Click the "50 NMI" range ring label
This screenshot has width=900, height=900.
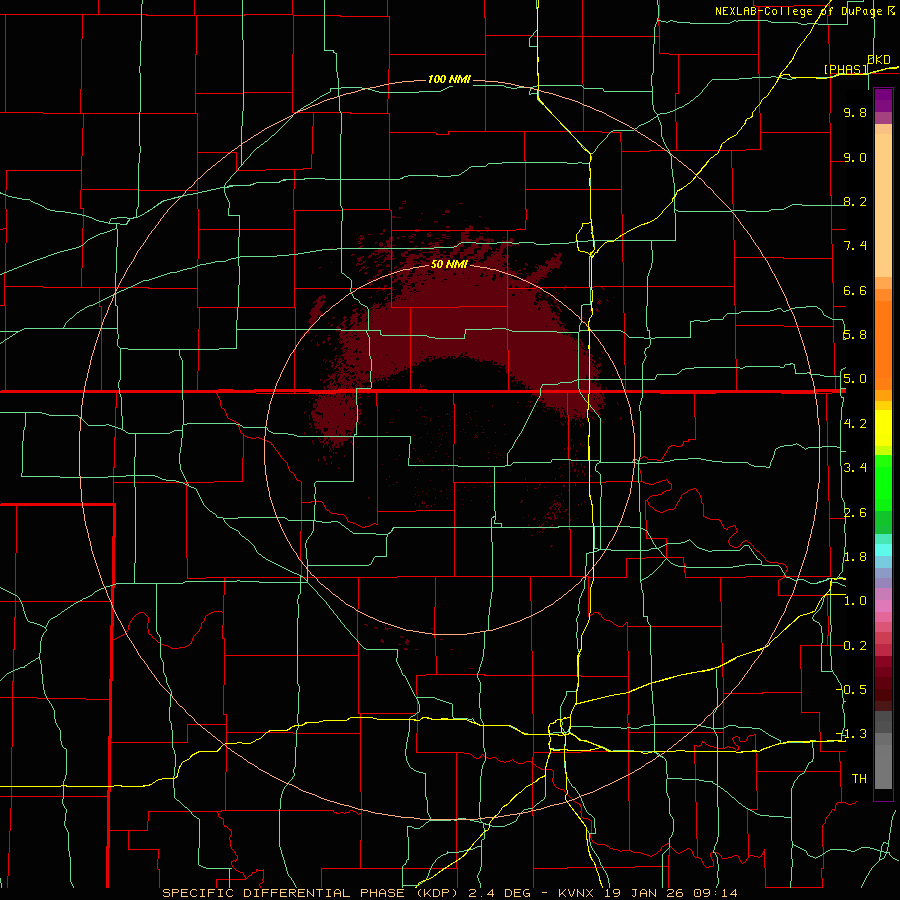tap(449, 264)
